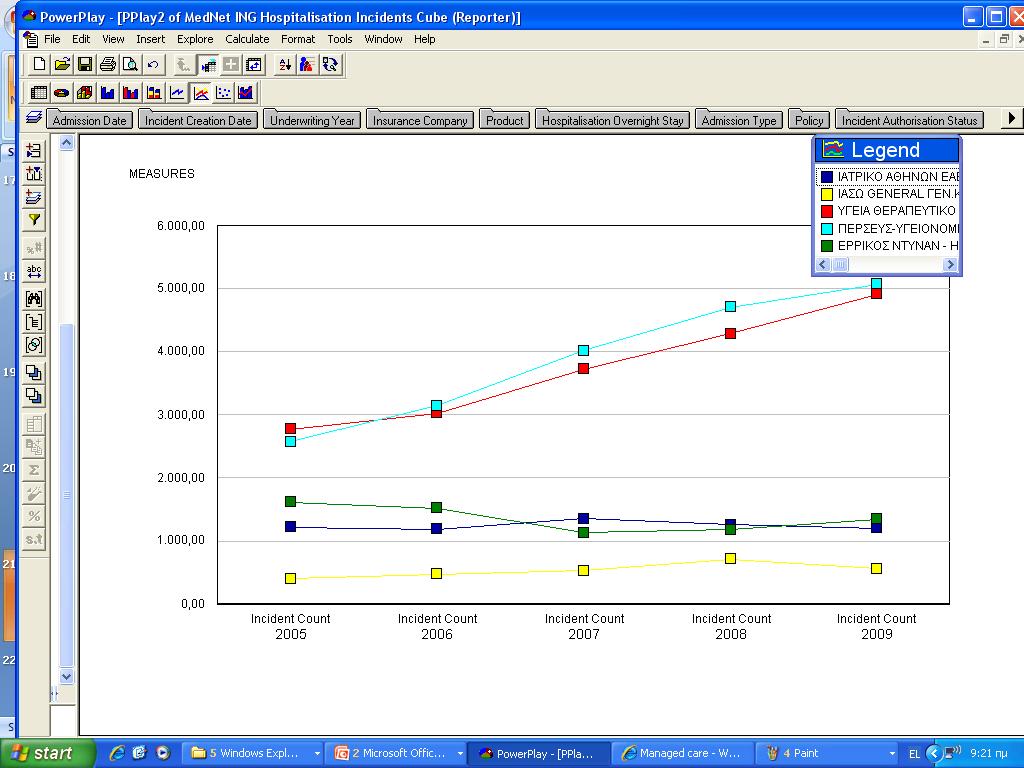Click the lower overlapping squares icon
This screenshot has height=768, width=1024.
tap(34, 396)
